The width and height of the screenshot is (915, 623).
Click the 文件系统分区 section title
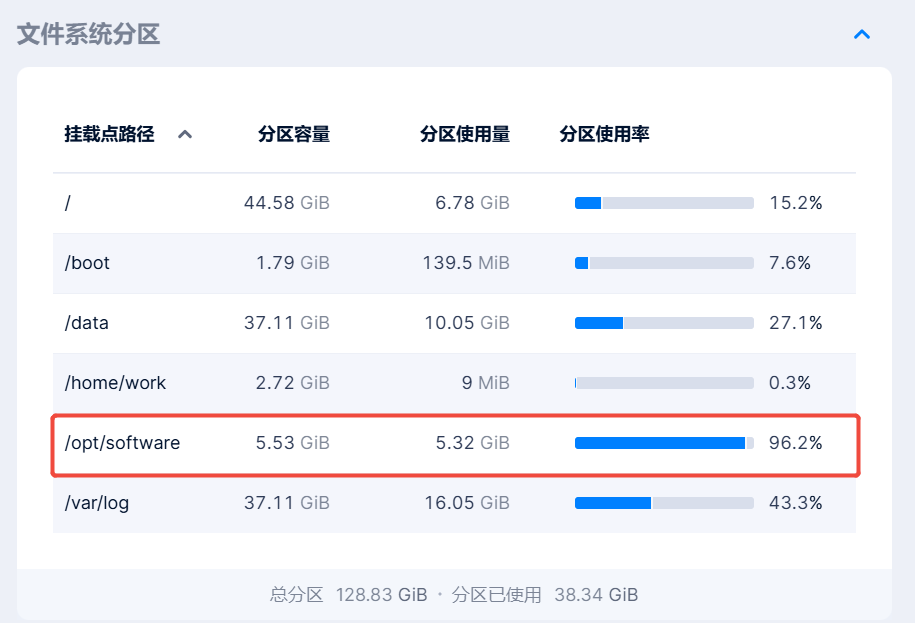tap(88, 35)
